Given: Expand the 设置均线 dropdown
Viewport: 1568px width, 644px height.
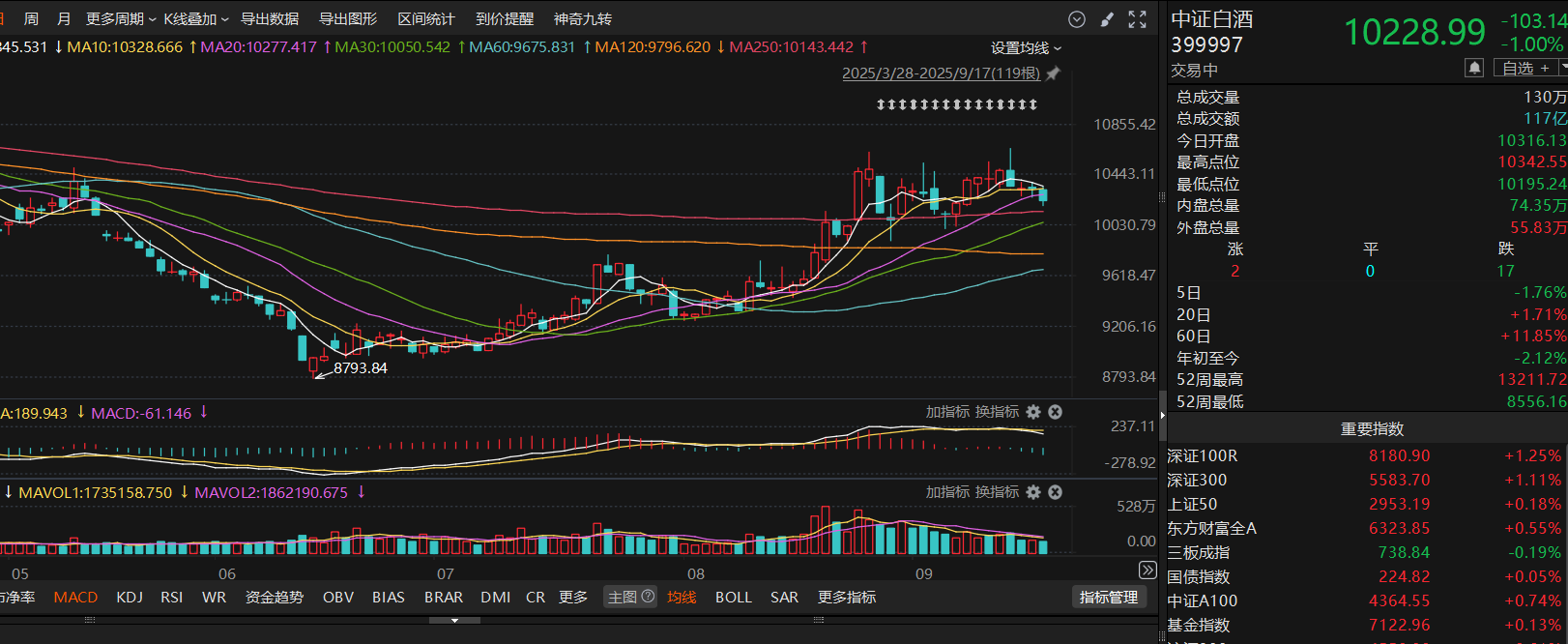Looking at the screenshot, I should coord(1027,48).
